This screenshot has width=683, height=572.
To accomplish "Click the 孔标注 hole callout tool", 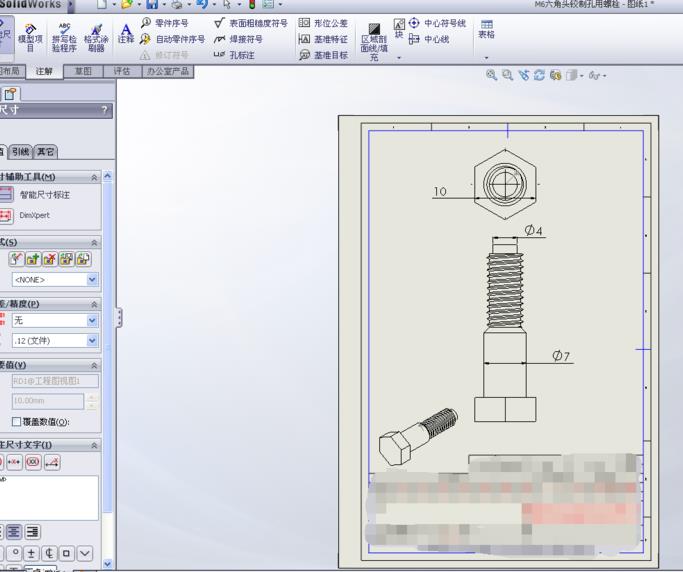I will 234,55.
